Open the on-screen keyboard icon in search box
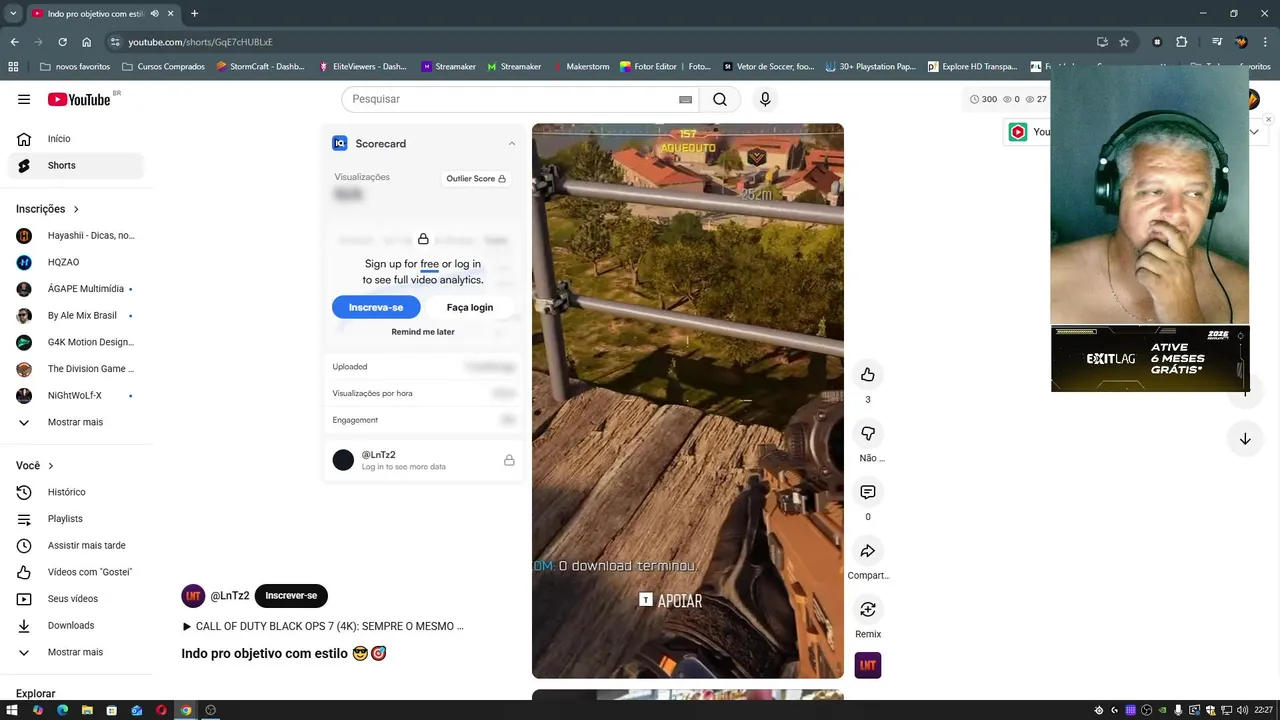This screenshot has width=1280, height=720. pos(685,99)
